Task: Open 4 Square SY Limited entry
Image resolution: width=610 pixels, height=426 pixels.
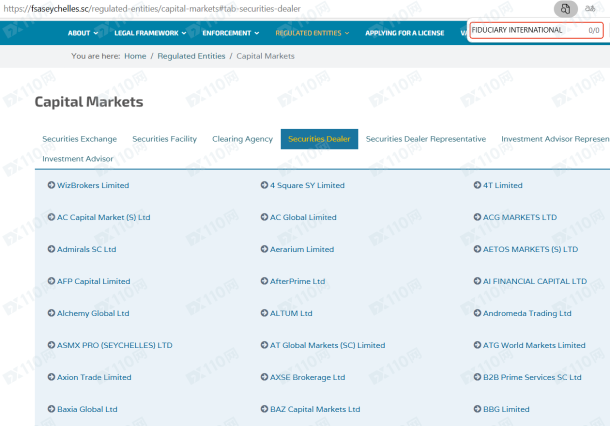Action: (307, 185)
